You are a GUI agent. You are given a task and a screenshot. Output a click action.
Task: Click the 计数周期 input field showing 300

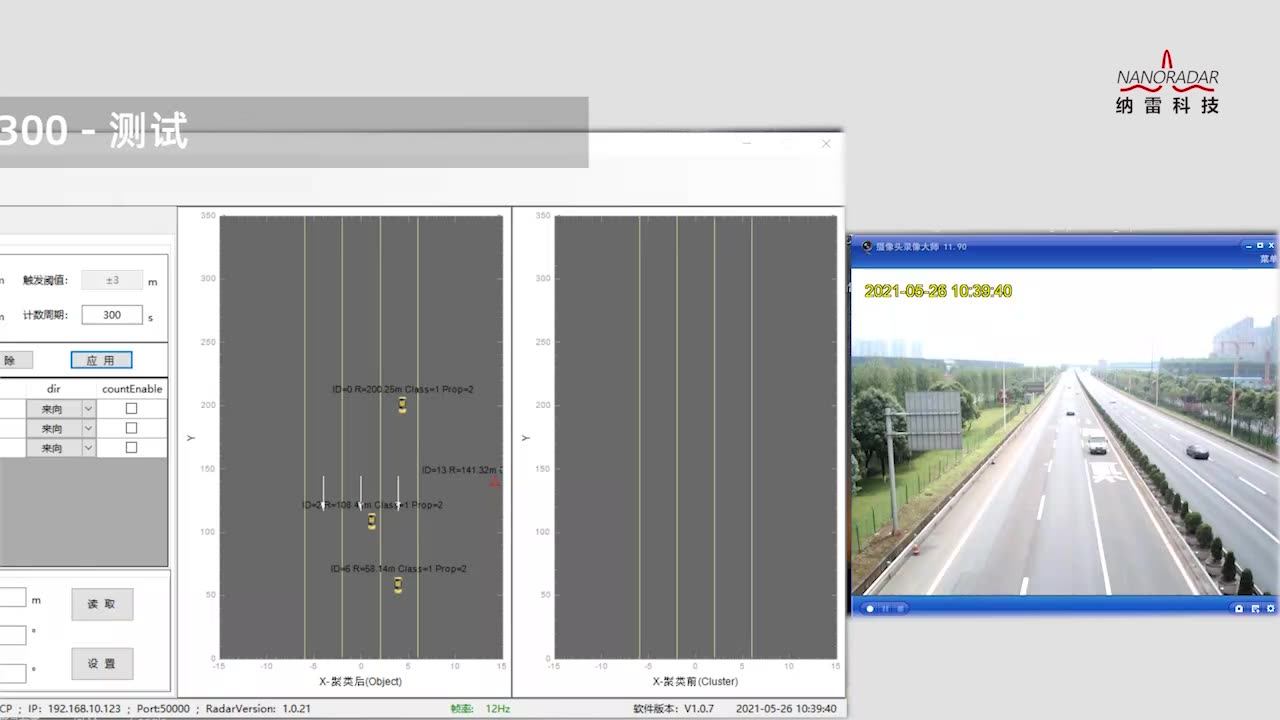point(111,314)
